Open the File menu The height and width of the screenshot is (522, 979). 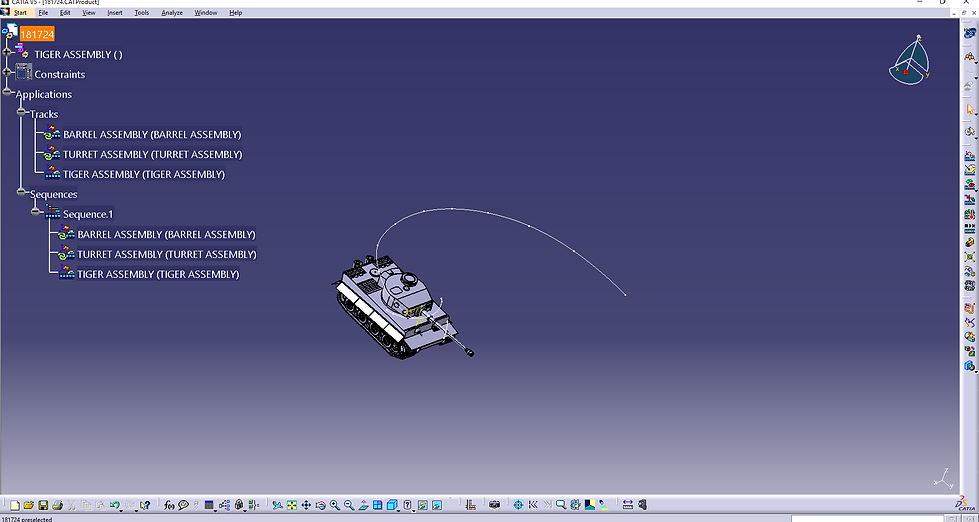(43, 12)
